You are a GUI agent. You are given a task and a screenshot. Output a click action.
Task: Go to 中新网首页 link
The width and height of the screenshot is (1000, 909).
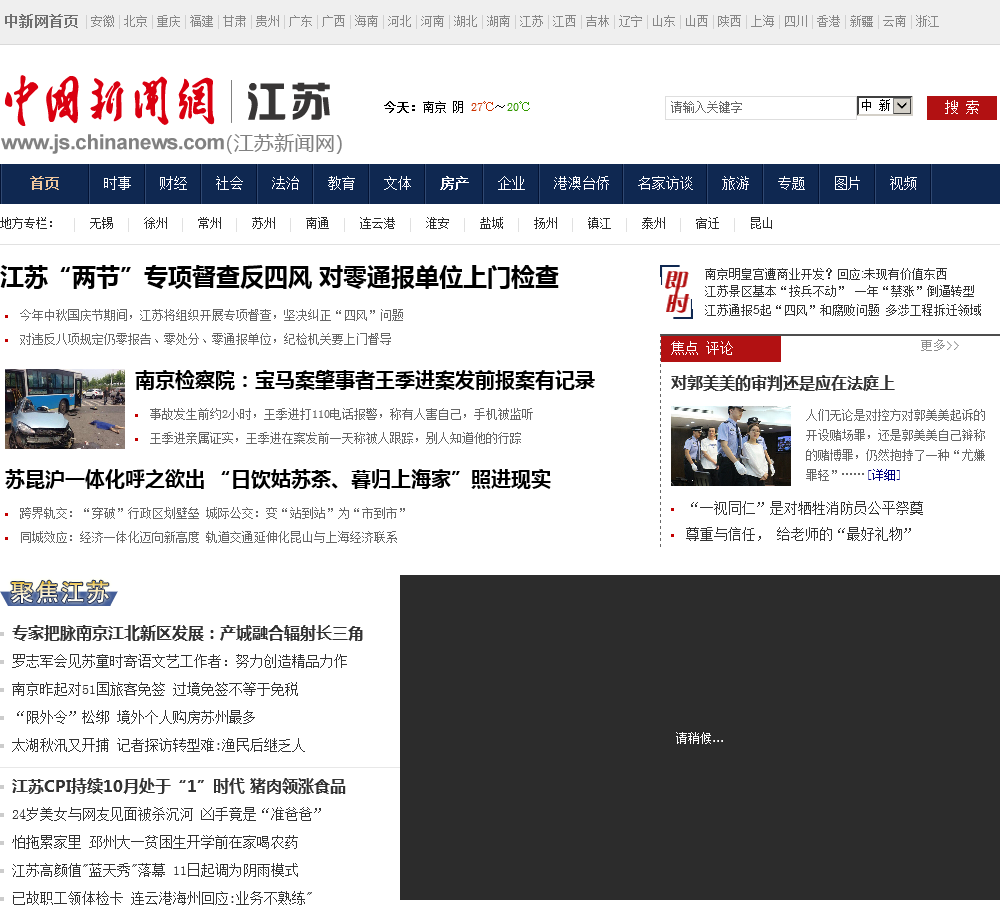[x=41, y=22]
